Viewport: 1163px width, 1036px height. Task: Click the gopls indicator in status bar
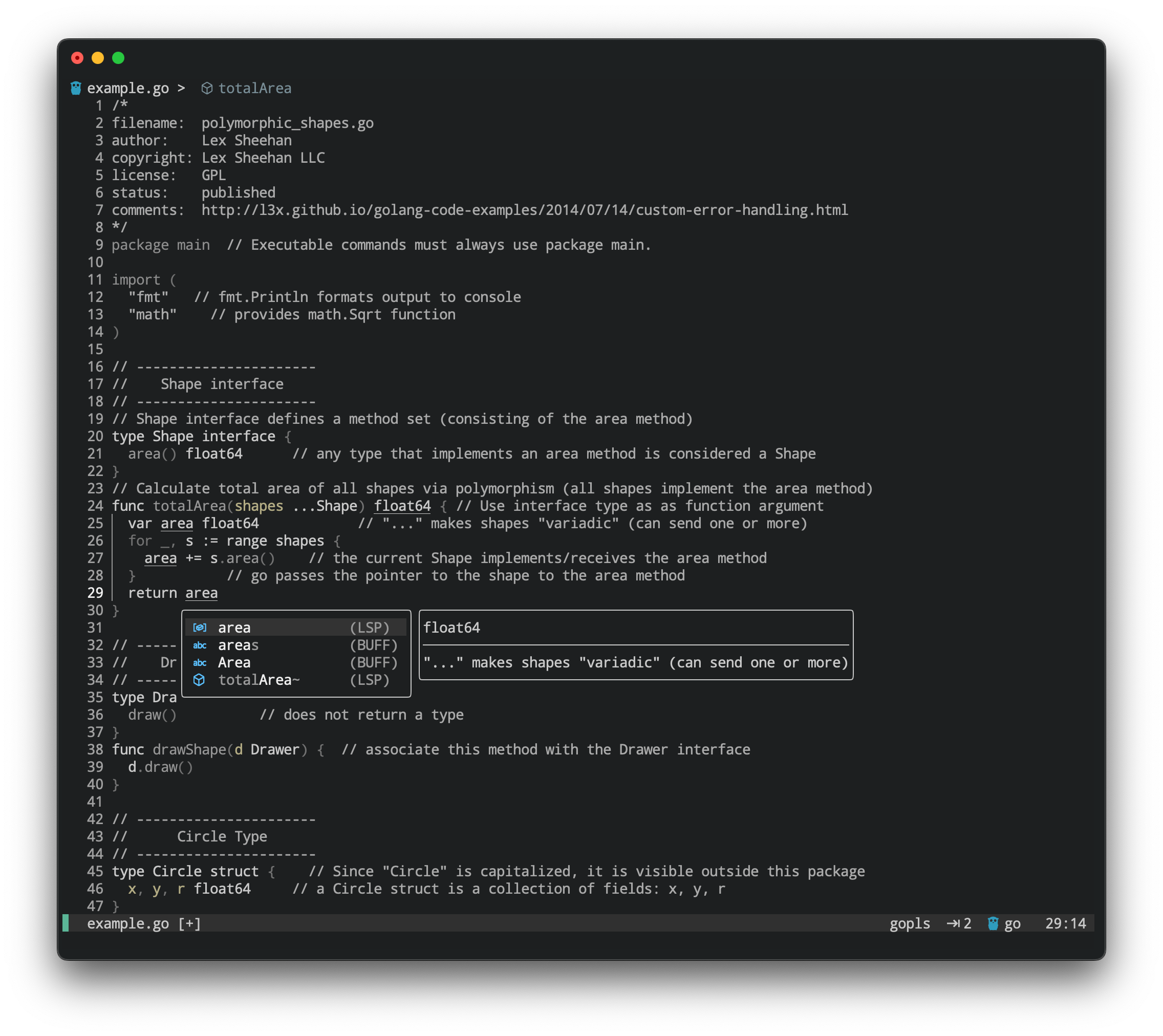click(910, 923)
